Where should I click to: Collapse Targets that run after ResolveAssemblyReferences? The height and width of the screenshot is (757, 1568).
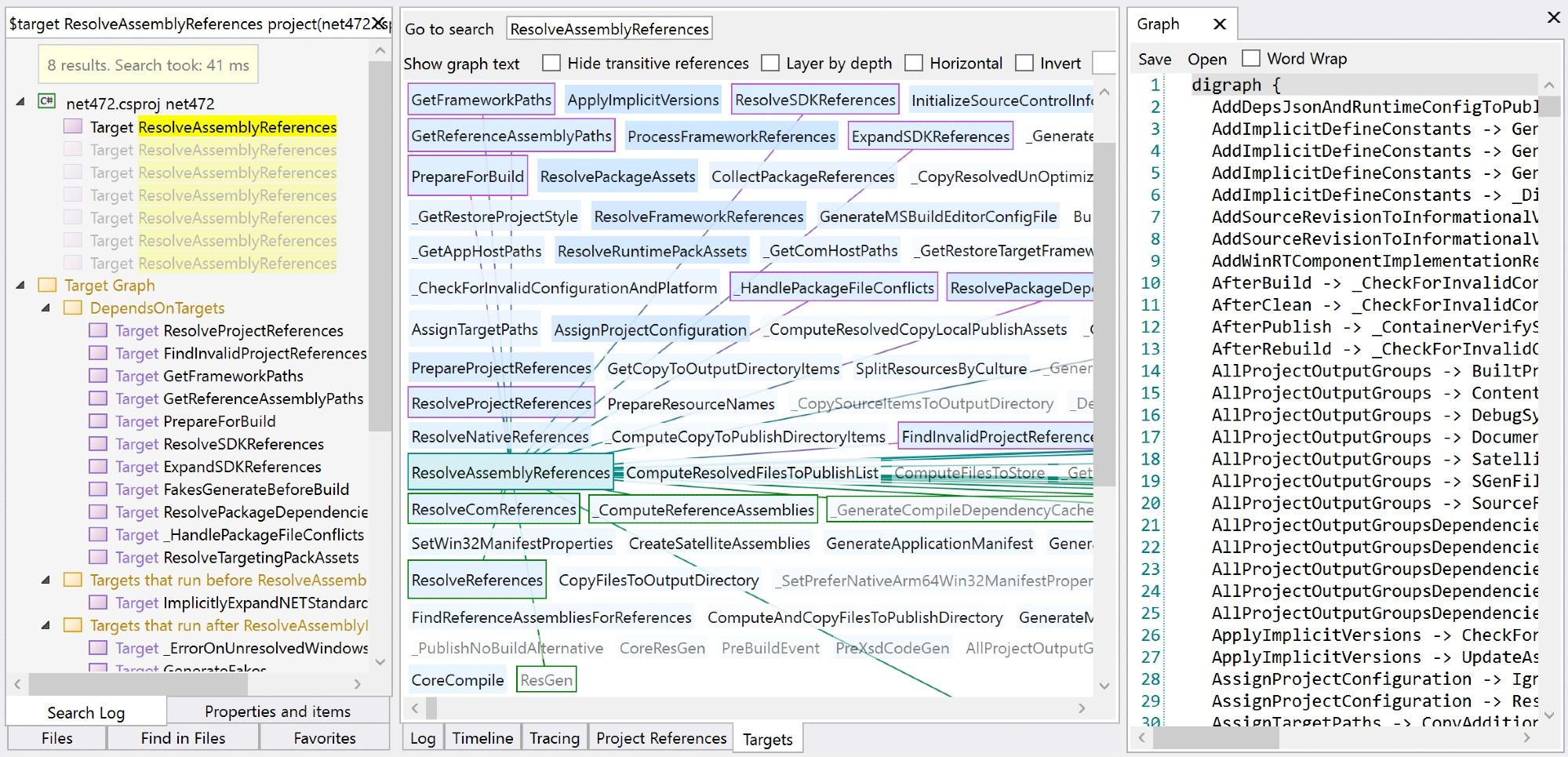click(46, 625)
